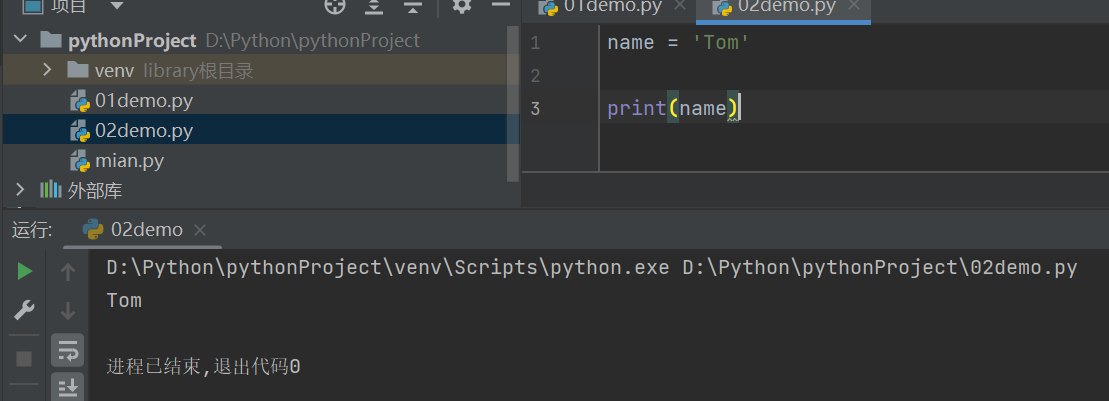Viewport: 1109px width, 401px height.
Task: Select the 02demo run tab
Action: point(146,230)
